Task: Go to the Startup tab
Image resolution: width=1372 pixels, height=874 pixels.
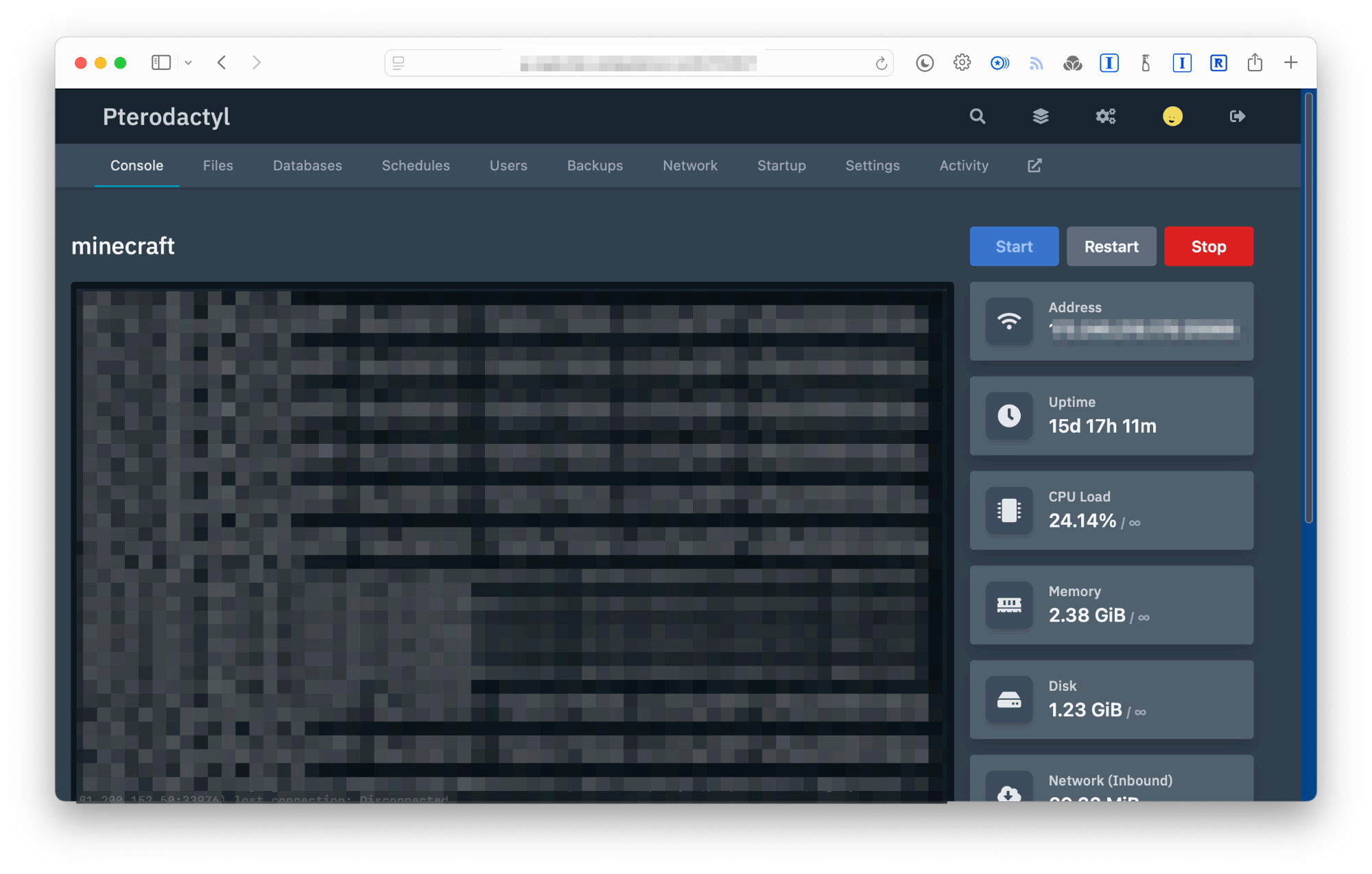Action: click(x=781, y=165)
